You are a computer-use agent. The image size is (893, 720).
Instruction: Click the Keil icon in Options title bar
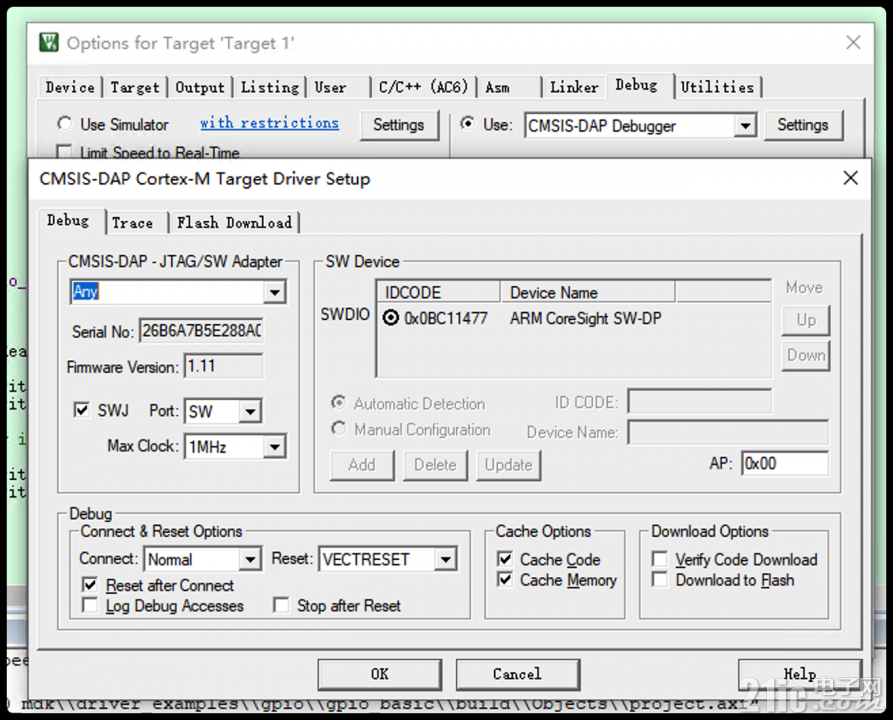click(x=49, y=42)
